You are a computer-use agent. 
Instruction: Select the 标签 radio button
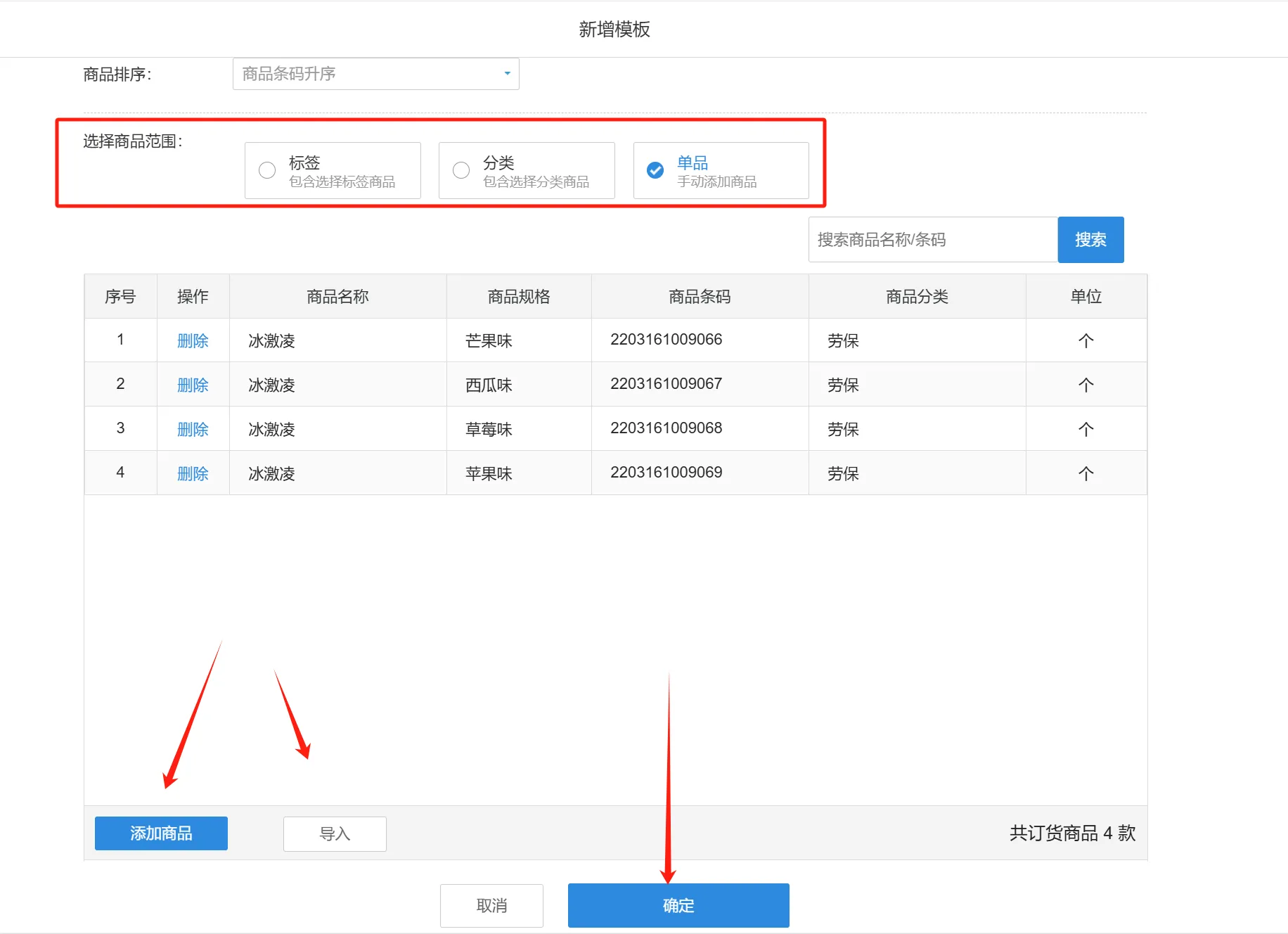pos(266,170)
